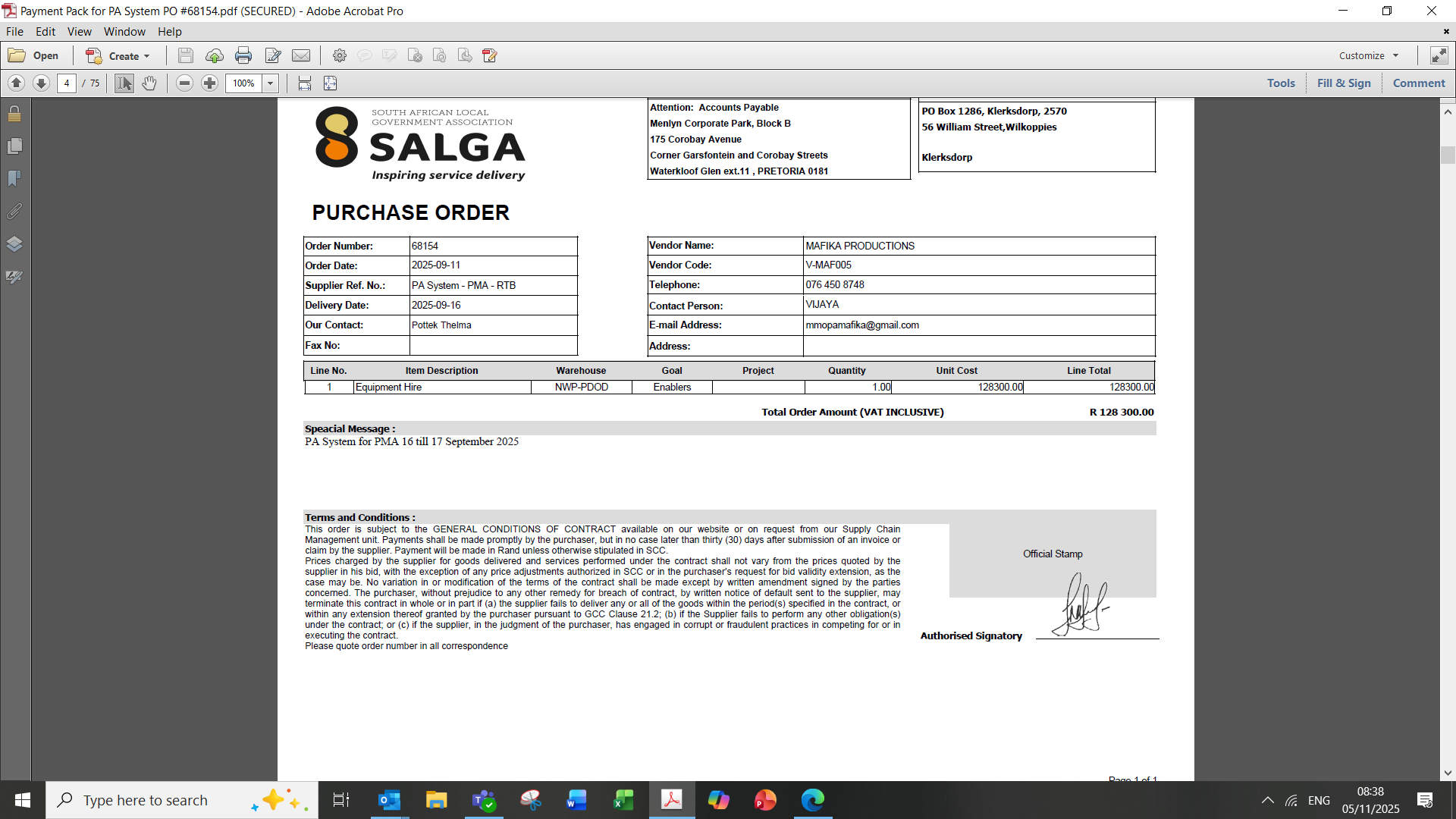This screenshot has height=819, width=1456.
Task: Click the envelope email icon
Action: click(x=301, y=55)
